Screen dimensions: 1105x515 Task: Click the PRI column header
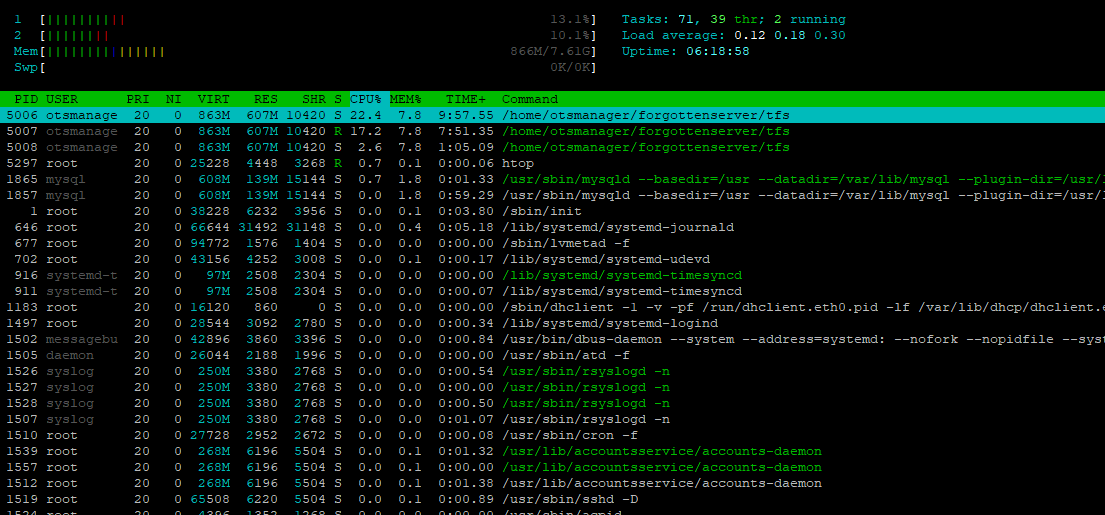click(x=137, y=99)
